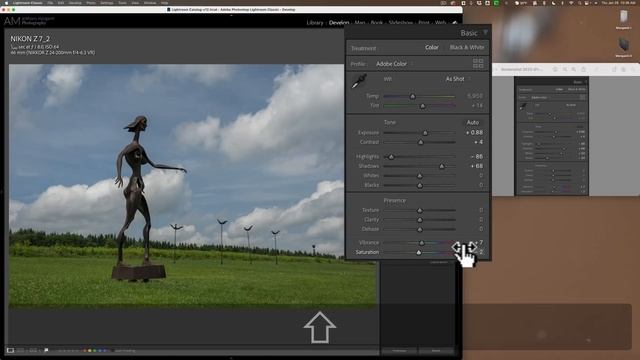
Task: Switch to the Develop module
Action: (x=339, y=23)
